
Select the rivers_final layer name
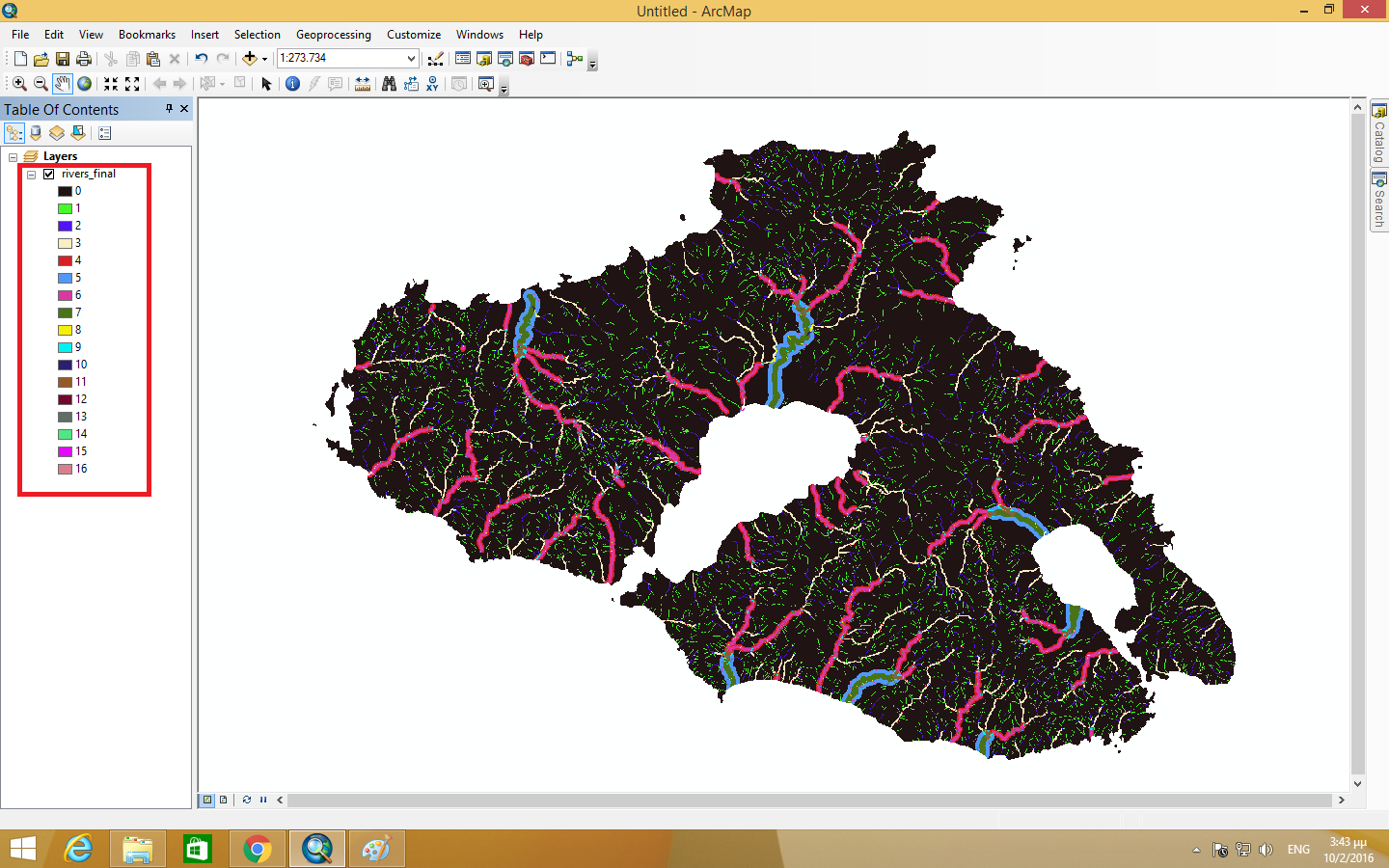click(x=89, y=174)
